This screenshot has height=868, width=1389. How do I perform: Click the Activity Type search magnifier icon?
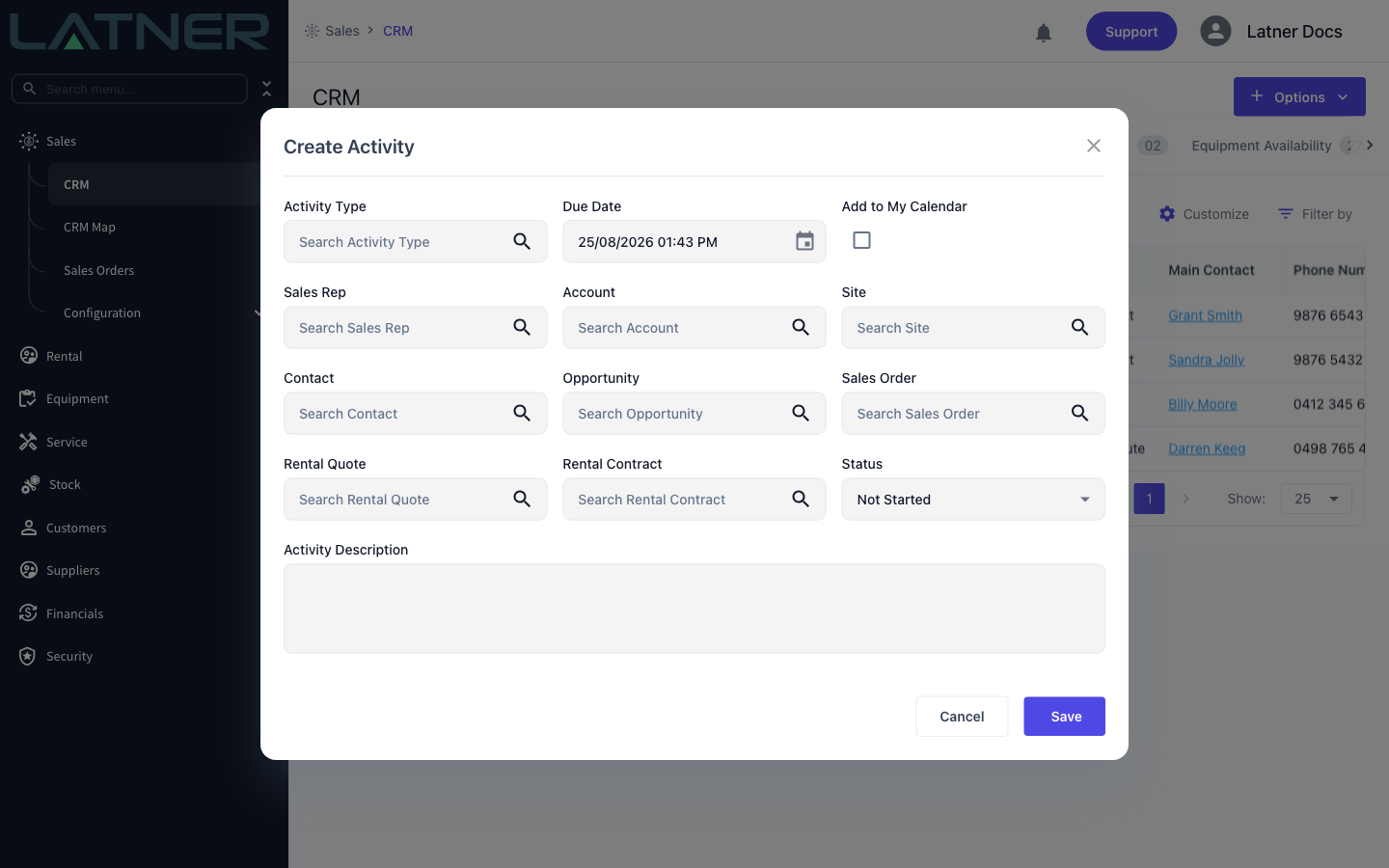[522, 241]
